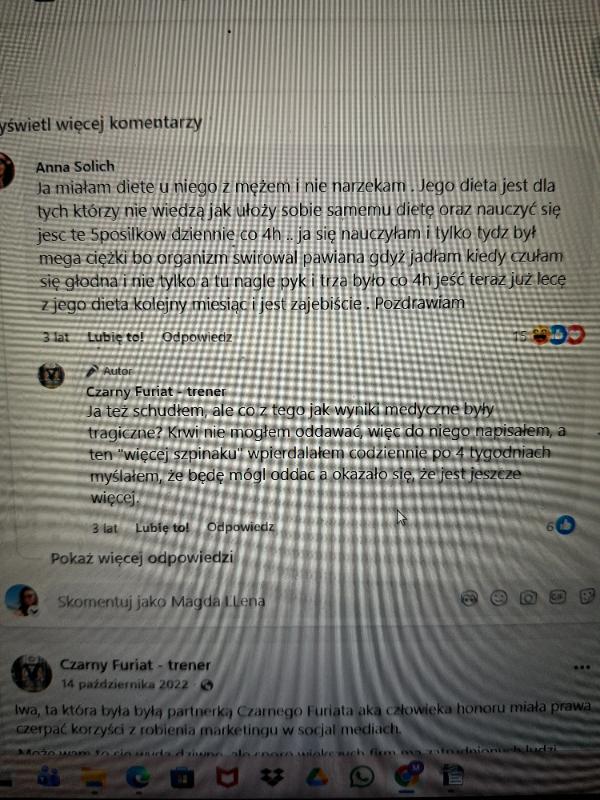This screenshot has height=800, width=600.
Task: Open WhatsApp from the taskbar
Action: 362,777
